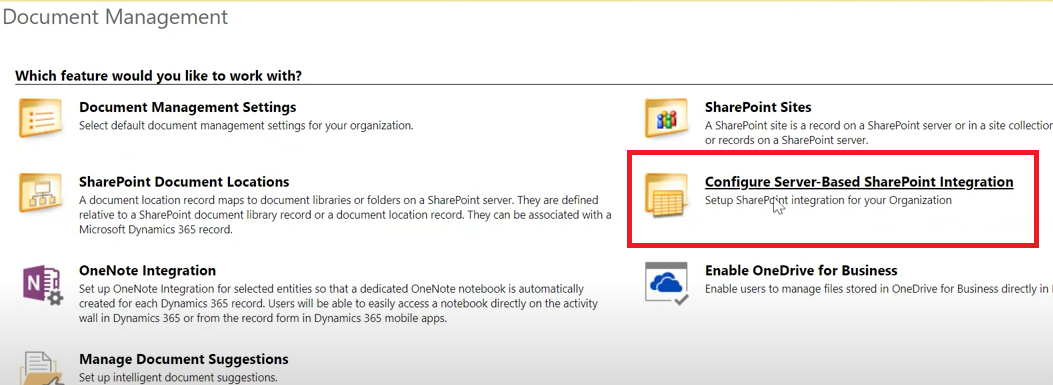Click 'Set up intelligent document suggestions' text
1053x385 pixels.
click(178, 377)
